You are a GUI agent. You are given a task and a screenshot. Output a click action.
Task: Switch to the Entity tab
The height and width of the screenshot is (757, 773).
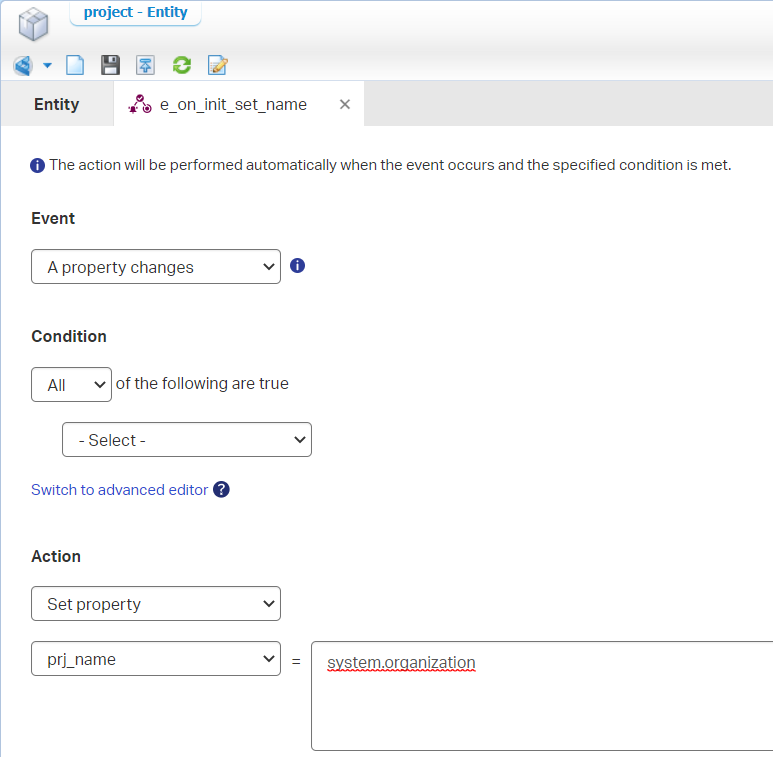click(x=57, y=104)
